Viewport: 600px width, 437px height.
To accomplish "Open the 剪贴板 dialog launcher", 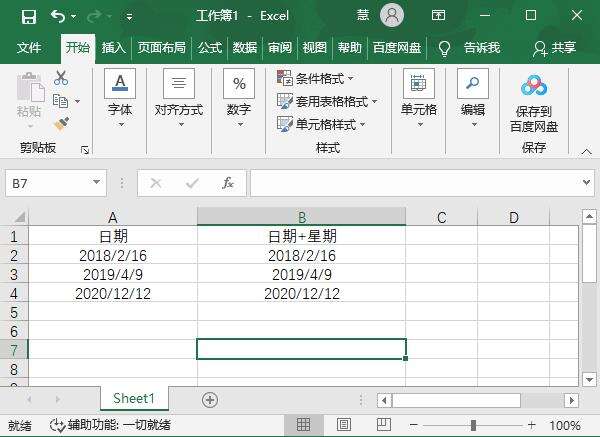I will (85, 150).
